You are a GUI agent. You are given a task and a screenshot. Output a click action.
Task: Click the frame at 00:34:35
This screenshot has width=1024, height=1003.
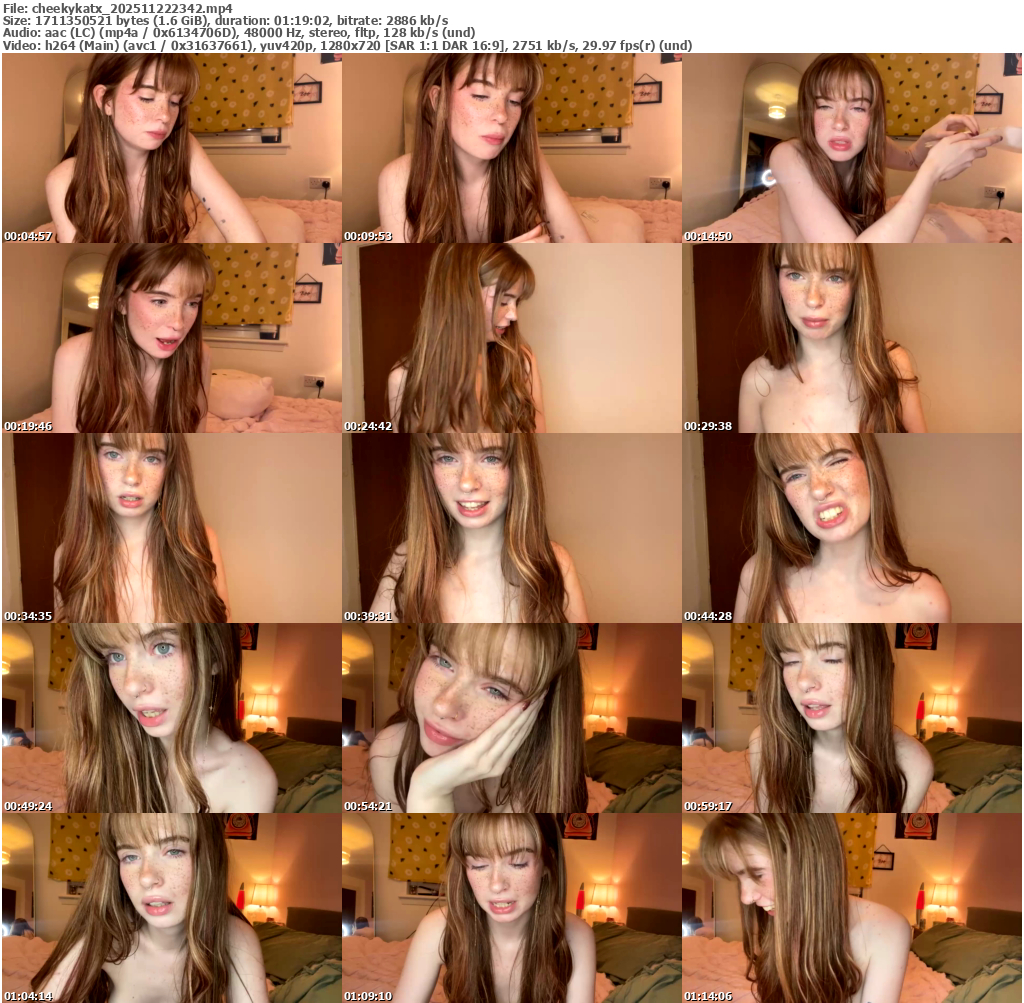pos(172,528)
